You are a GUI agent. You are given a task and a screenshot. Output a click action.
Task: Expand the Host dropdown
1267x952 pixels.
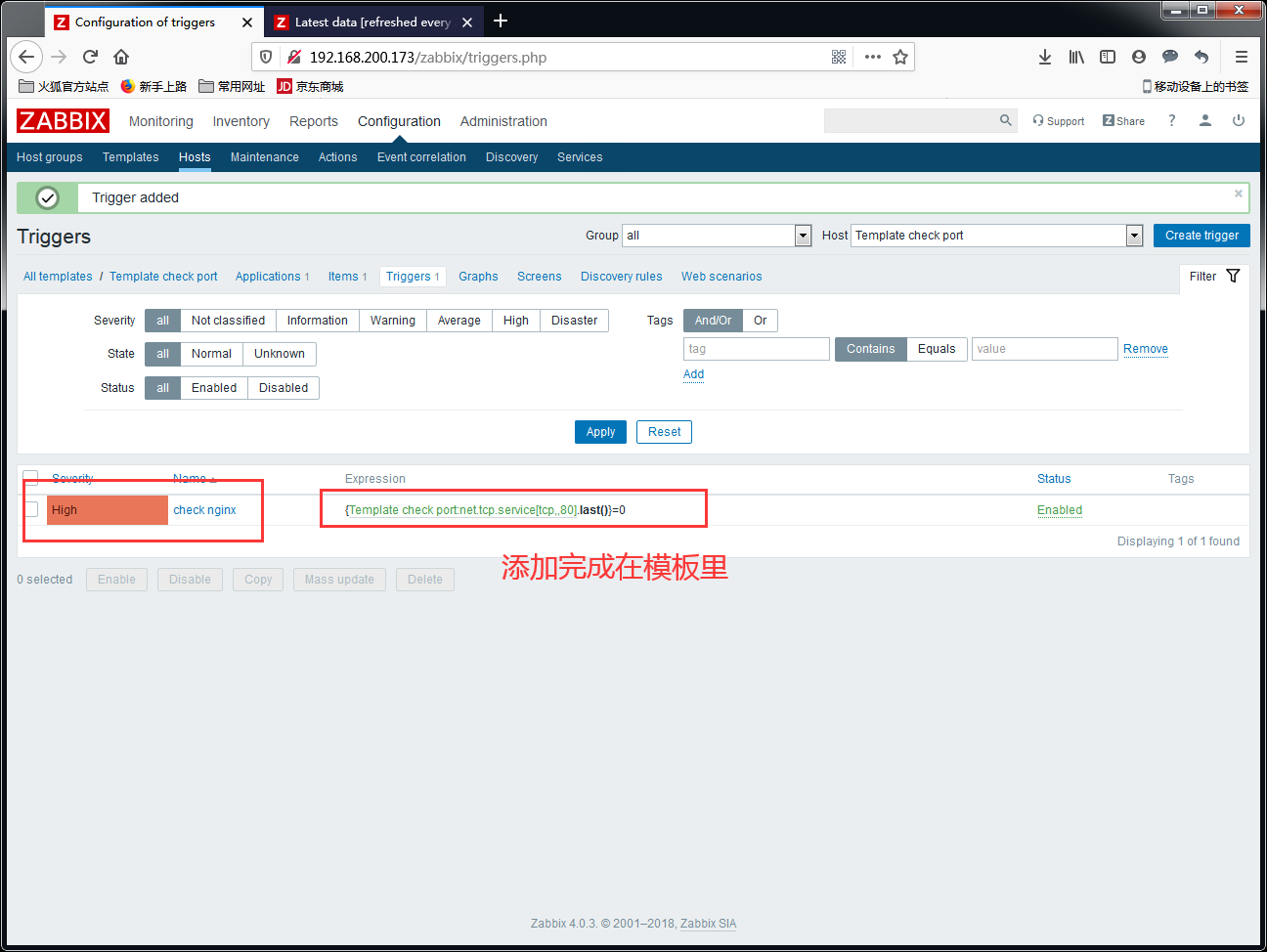point(1134,236)
